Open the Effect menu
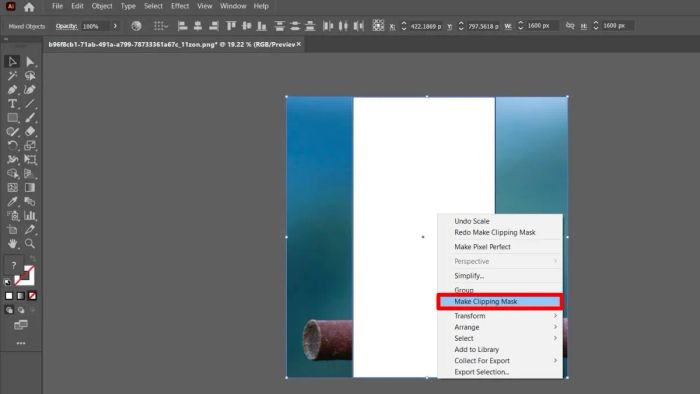The image size is (700, 394). point(180,6)
